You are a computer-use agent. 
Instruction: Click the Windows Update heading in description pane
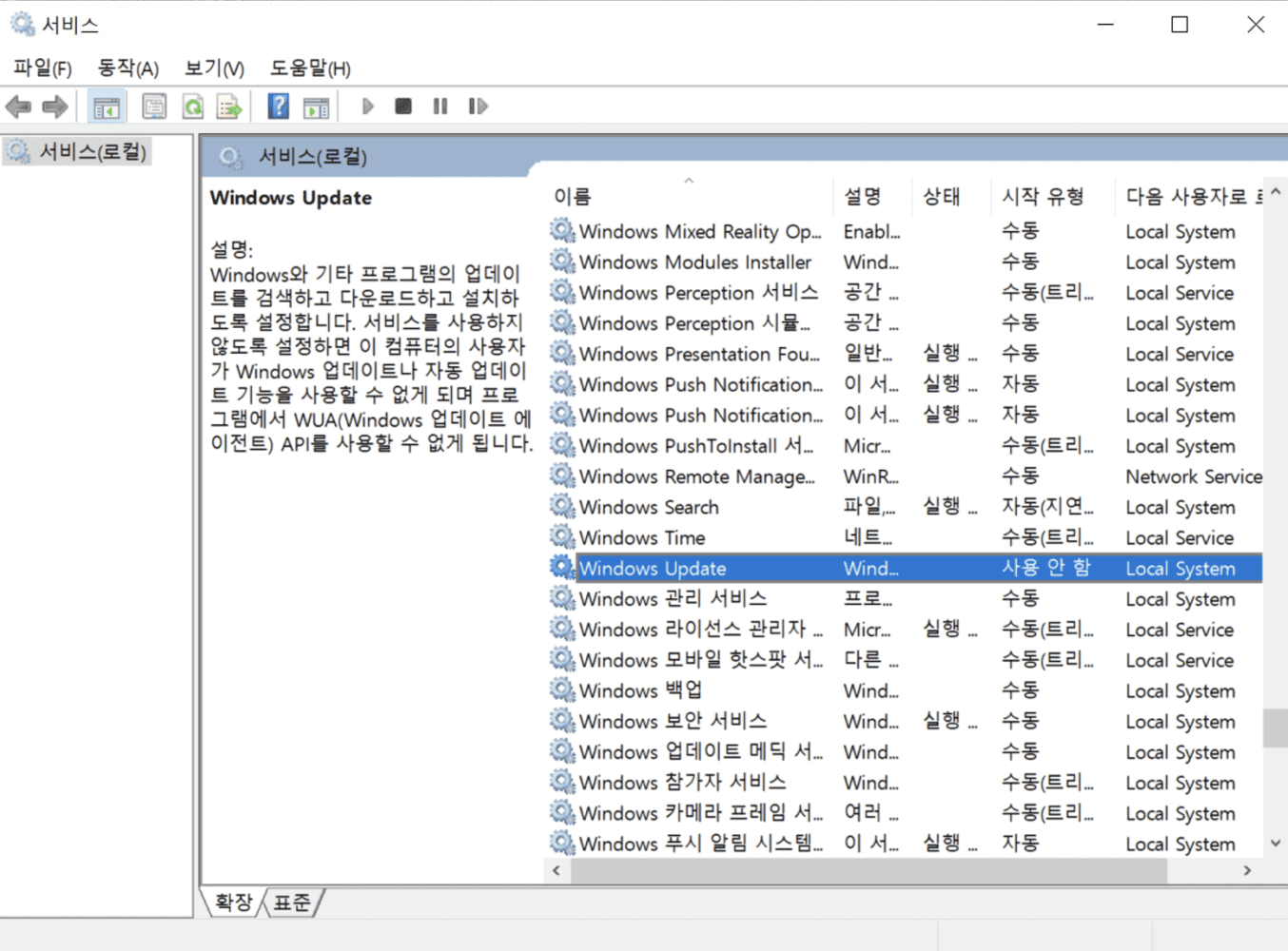point(291,198)
